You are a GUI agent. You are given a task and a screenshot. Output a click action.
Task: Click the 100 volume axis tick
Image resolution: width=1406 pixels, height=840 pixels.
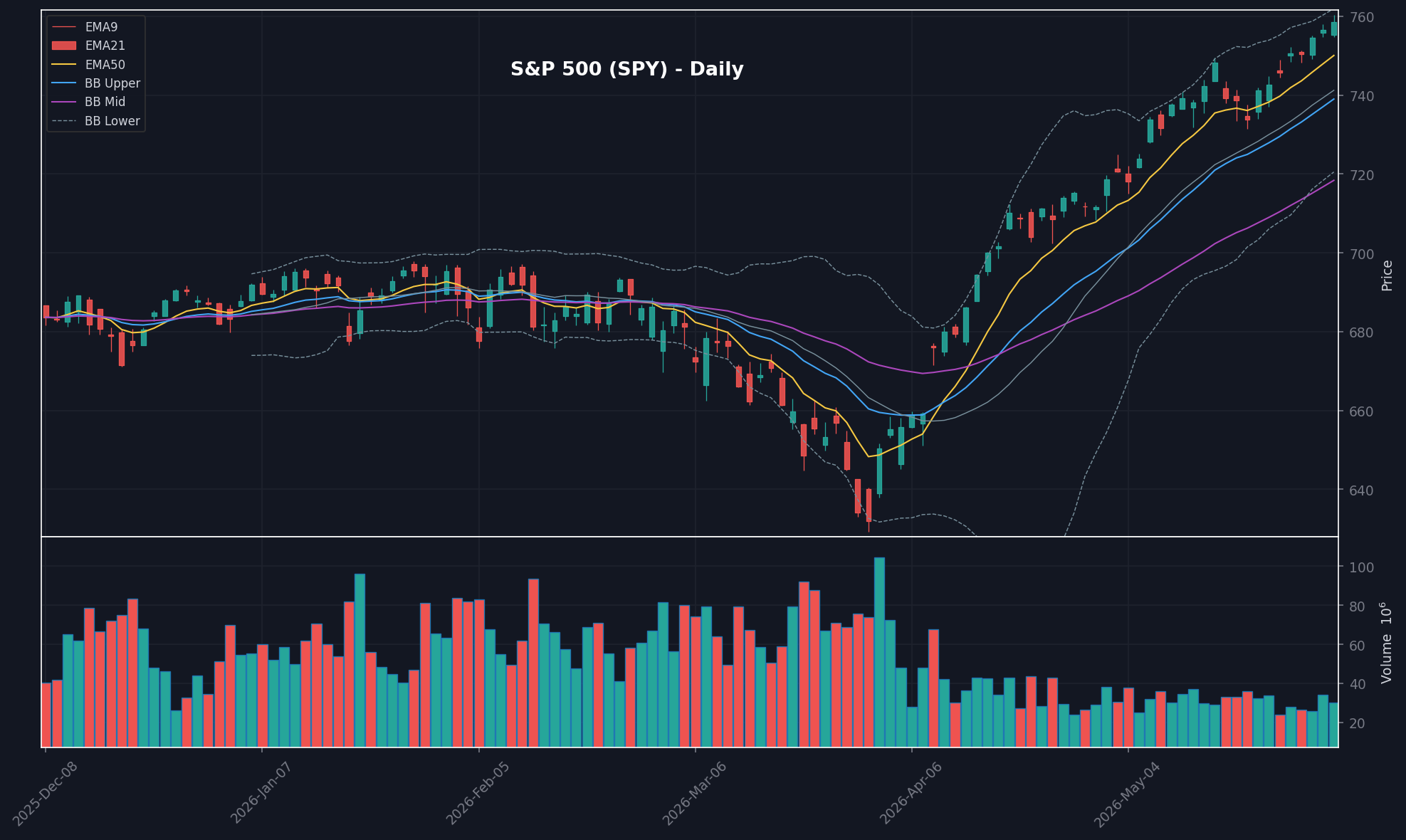click(x=1361, y=567)
